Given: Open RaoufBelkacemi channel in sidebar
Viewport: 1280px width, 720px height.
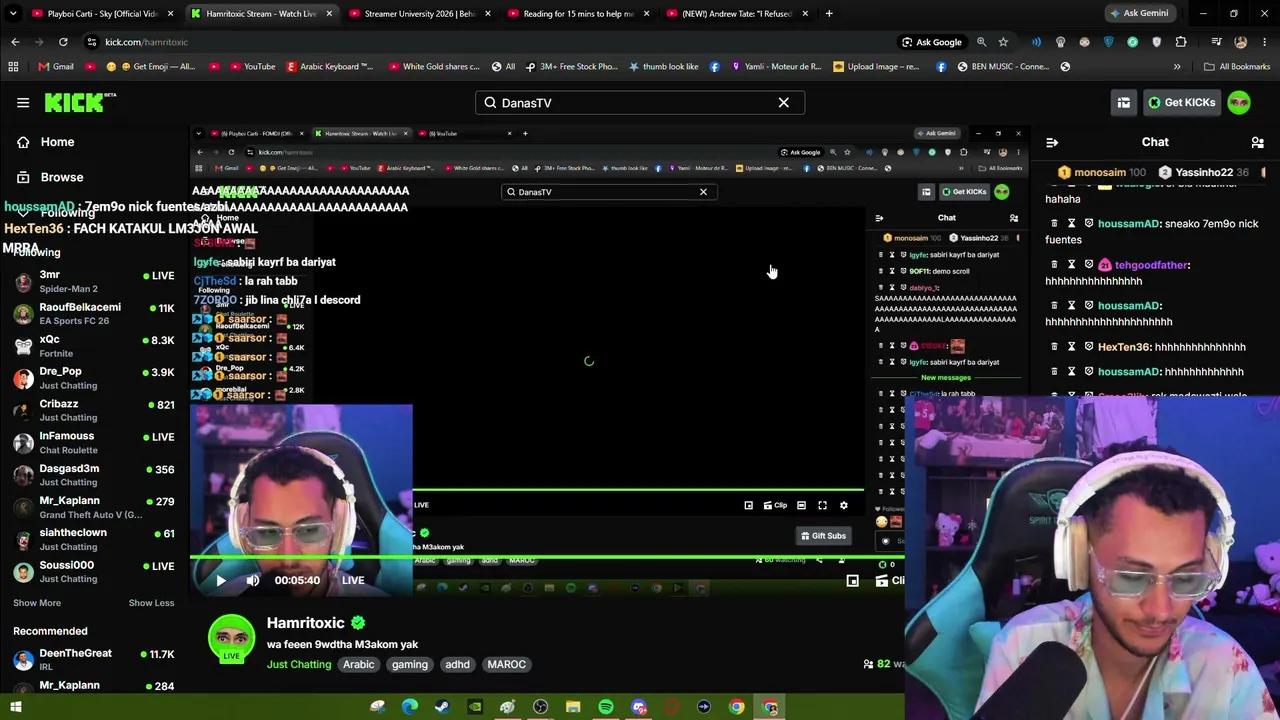Looking at the screenshot, I should point(94,314).
